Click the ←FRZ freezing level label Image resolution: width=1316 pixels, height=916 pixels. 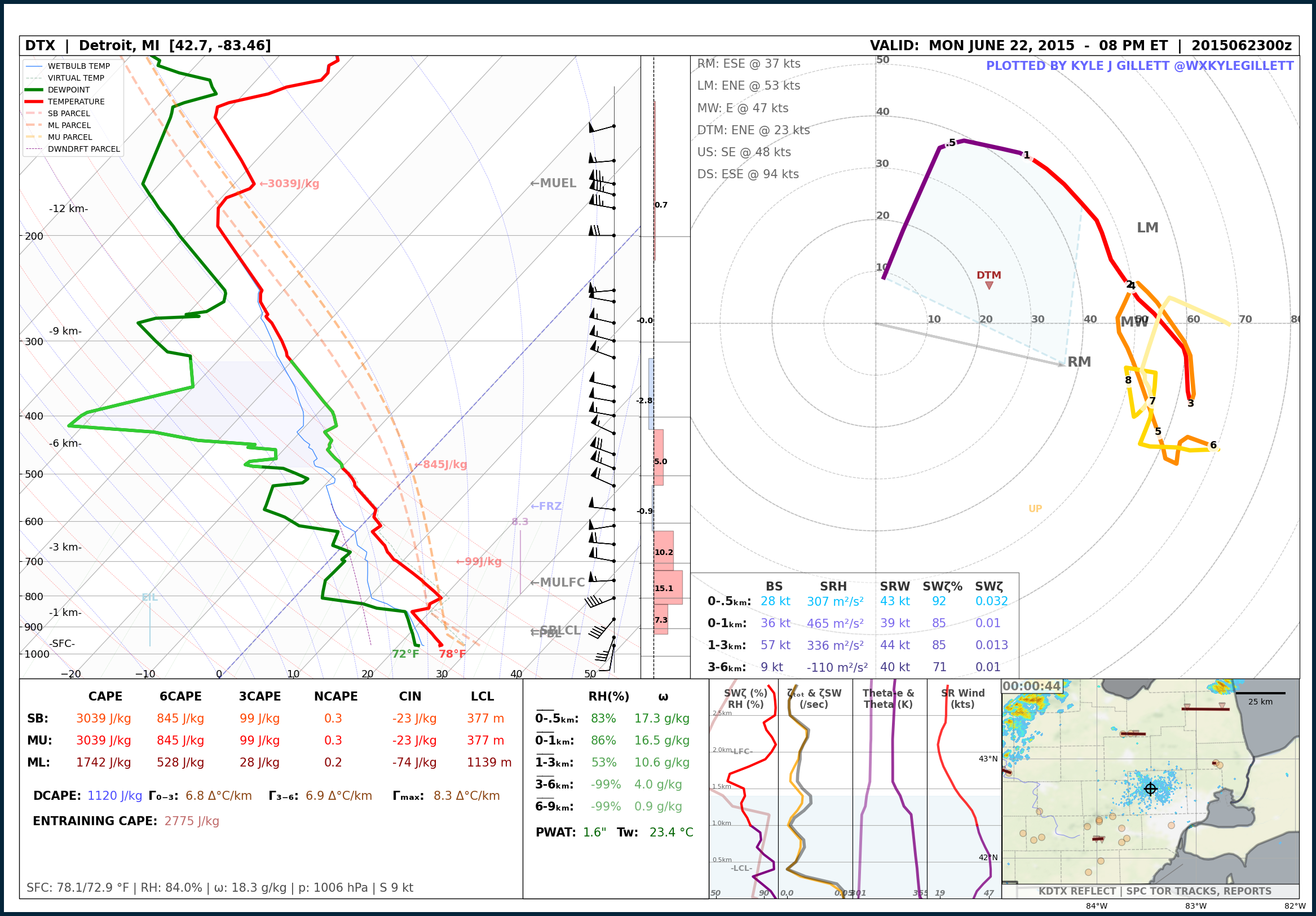click(546, 506)
